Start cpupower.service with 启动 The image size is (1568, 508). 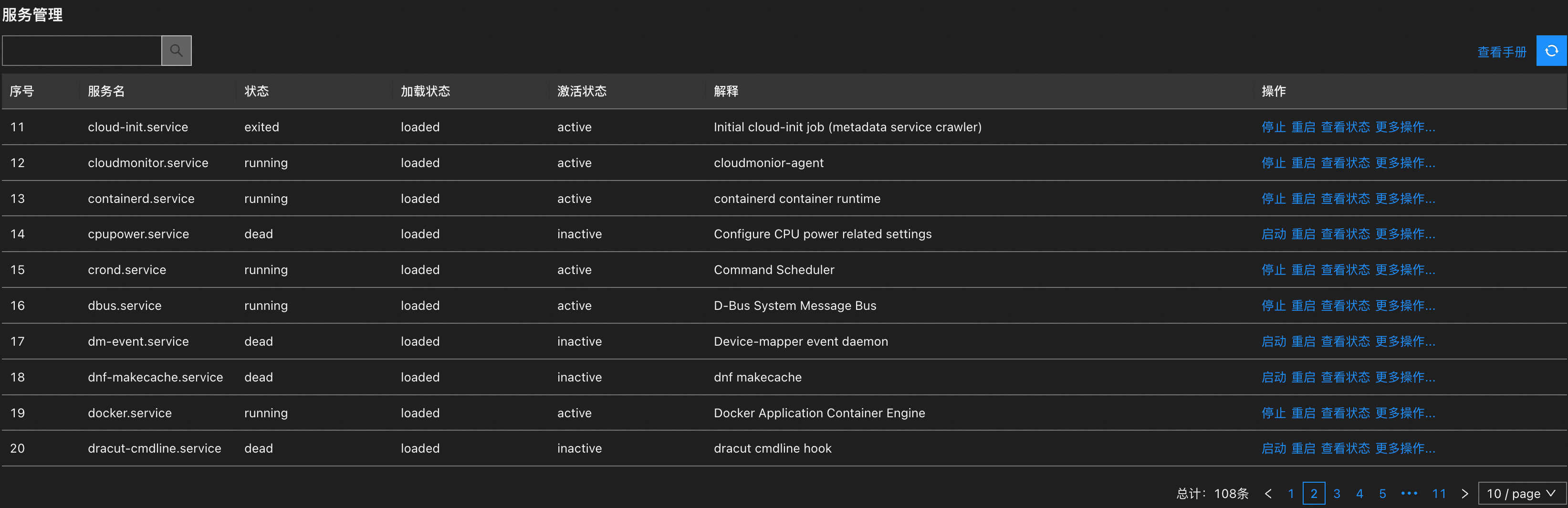pyautogui.click(x=1274, y=234)
